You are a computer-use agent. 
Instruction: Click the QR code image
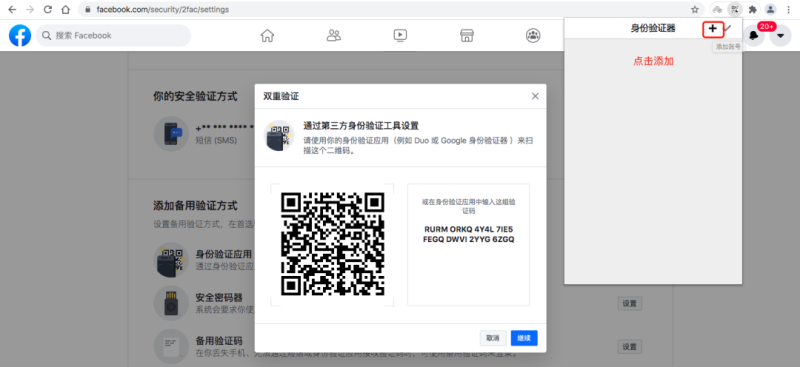click(x=333, y=243)
